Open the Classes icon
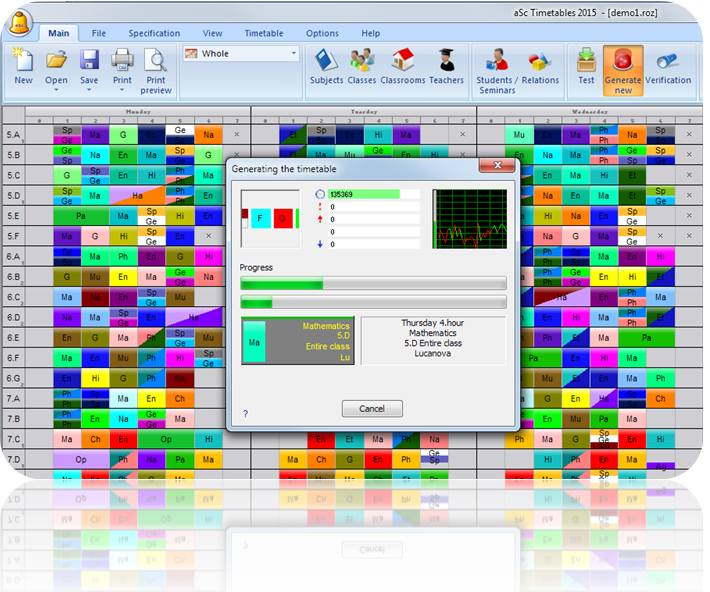This screenshot has height=592, width=710. point(362,66)
